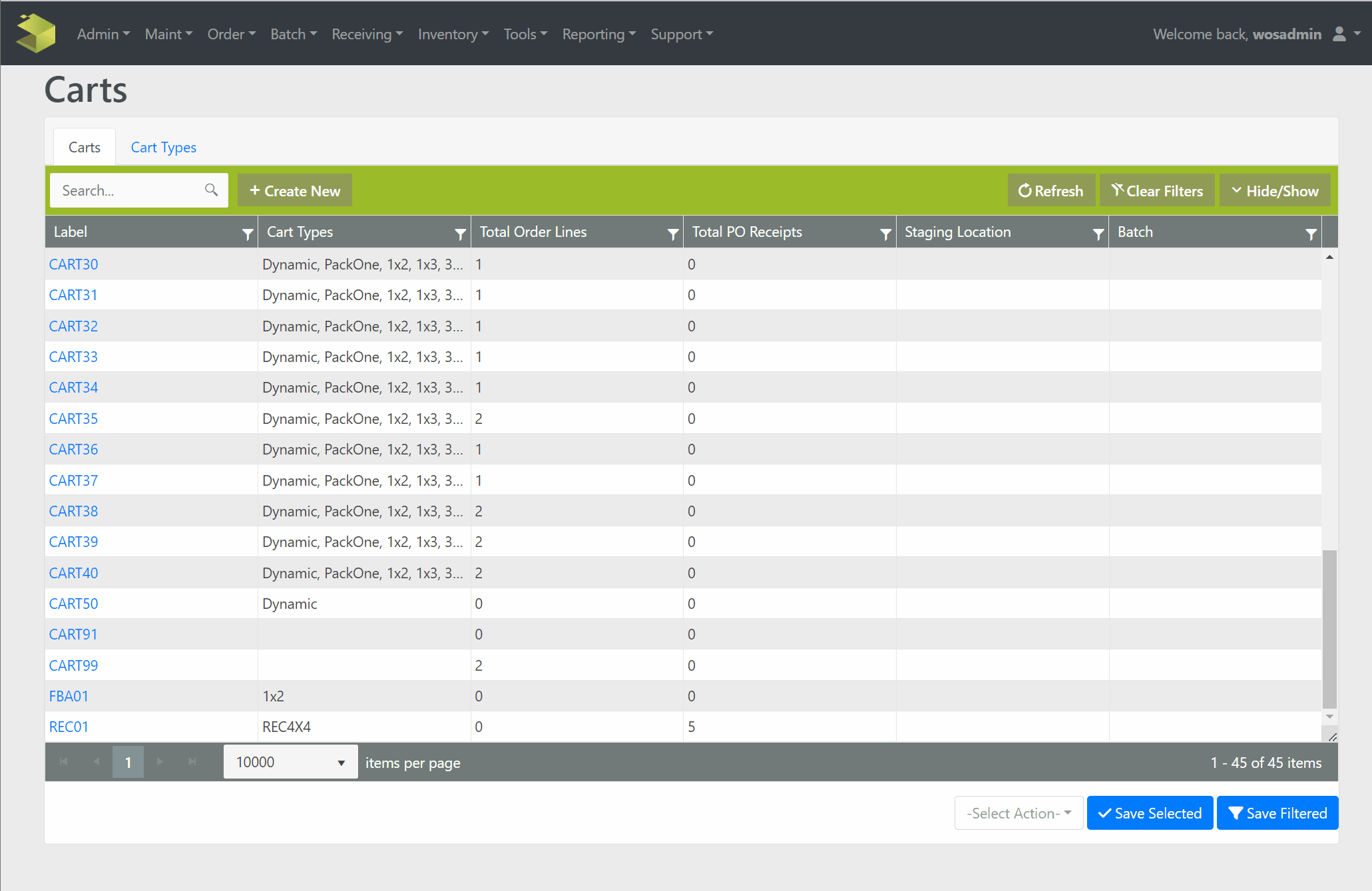The height and width of the screenshot is (891, 1372).
Task: Click the Save Filtered button
Action: [1277, 813]
